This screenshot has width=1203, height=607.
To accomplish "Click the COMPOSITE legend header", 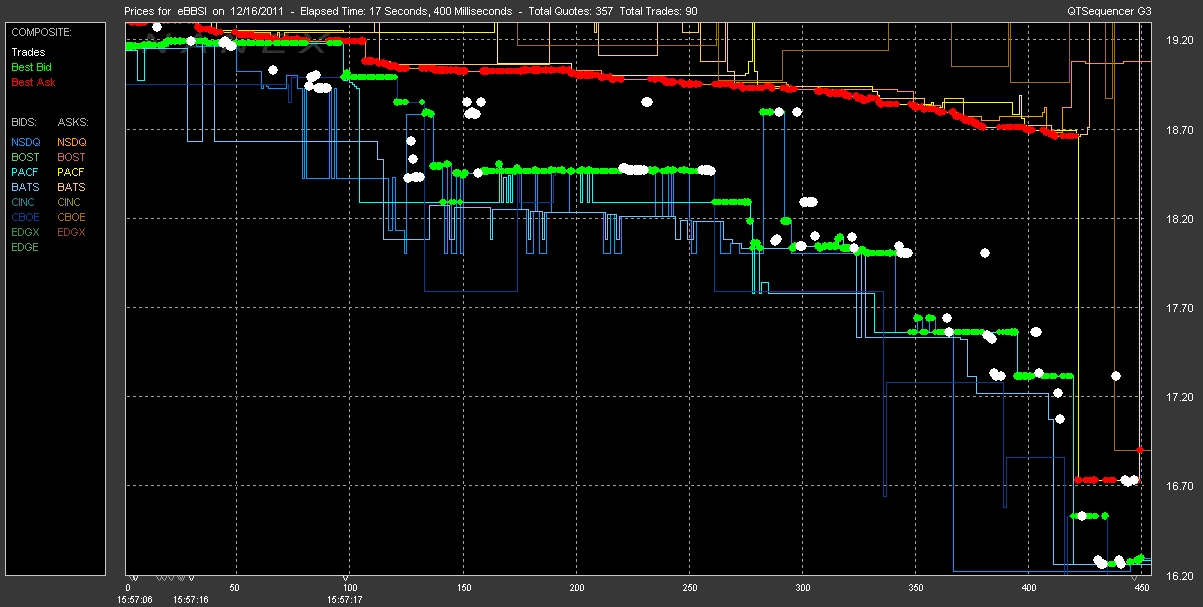I will pos(39,32).
